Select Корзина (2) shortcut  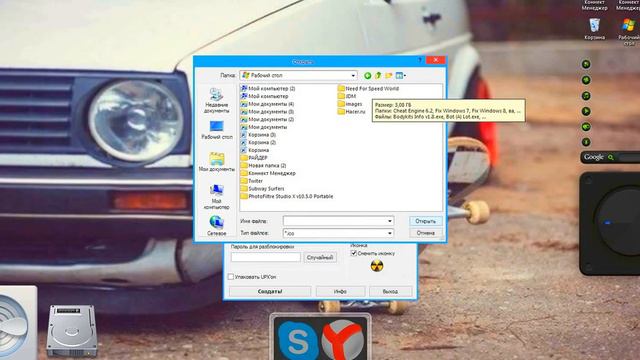tap(258, 142)
